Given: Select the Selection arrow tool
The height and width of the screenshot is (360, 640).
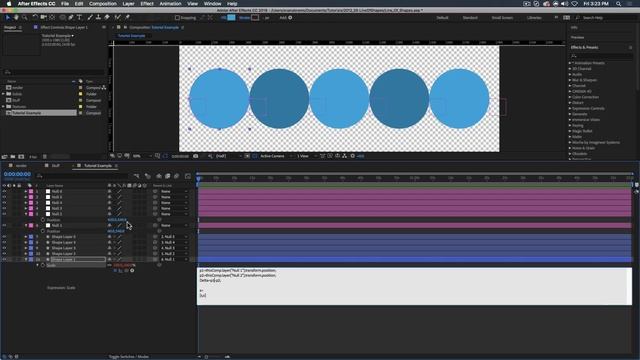Looking at the screenshot, I should [7, 18].
